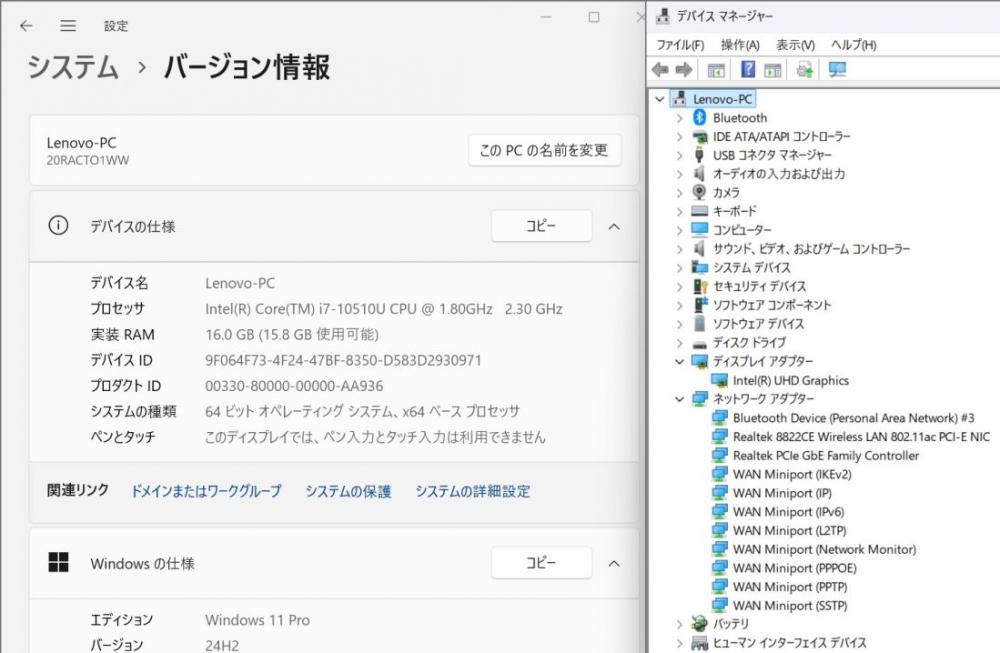The image size is (1000, 653).
Task: Select the システム デバイス category icon
Action: (700, 267)
